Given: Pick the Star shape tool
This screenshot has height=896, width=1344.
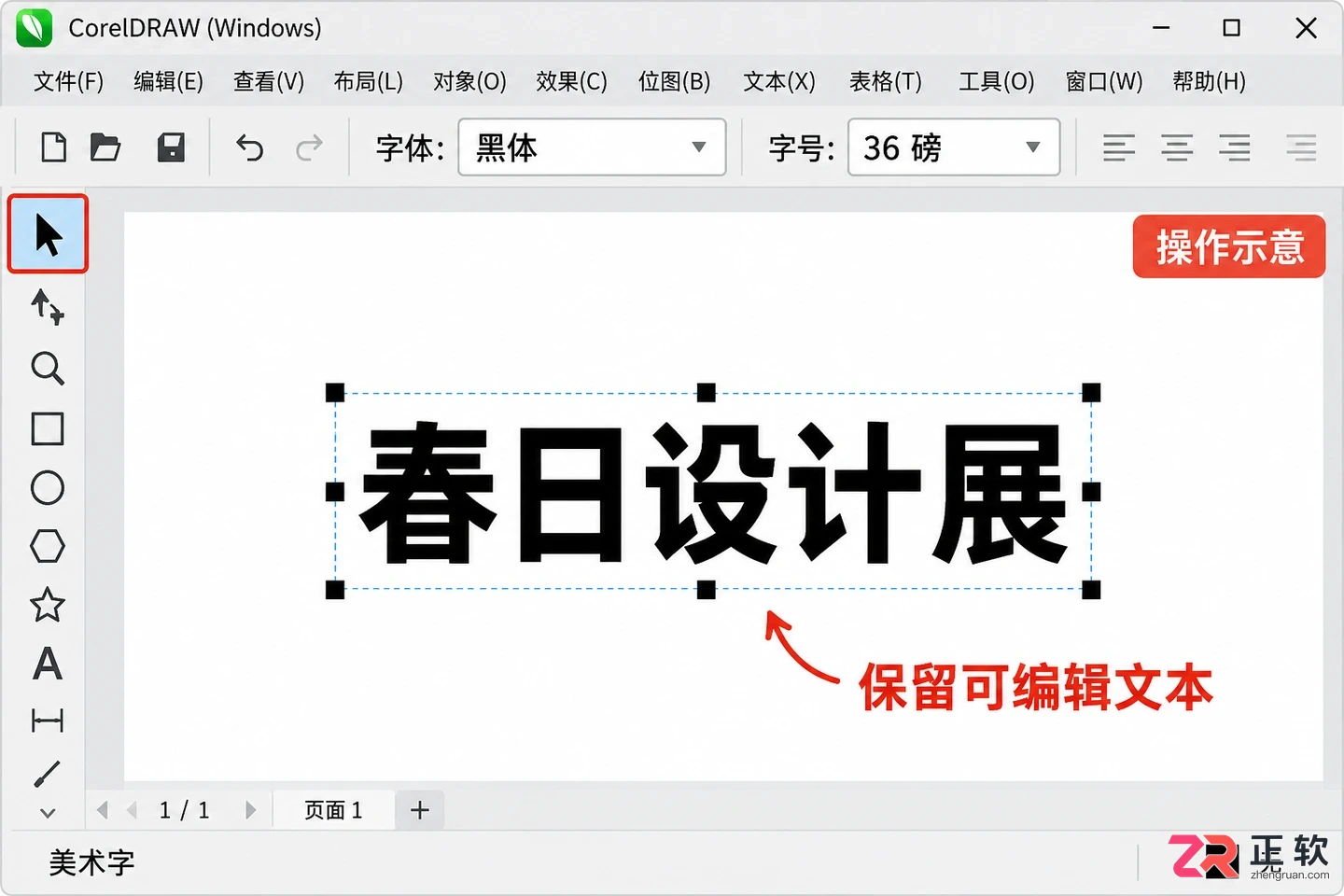Looking at the screenshot, I should tap(48, 605).
